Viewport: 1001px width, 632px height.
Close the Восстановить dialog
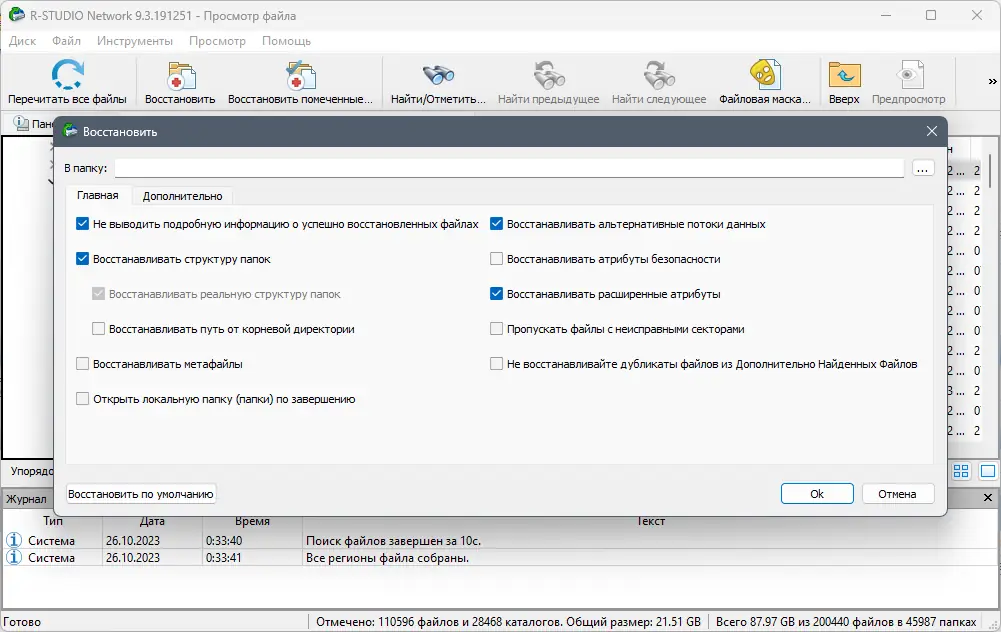pos(932,131)
